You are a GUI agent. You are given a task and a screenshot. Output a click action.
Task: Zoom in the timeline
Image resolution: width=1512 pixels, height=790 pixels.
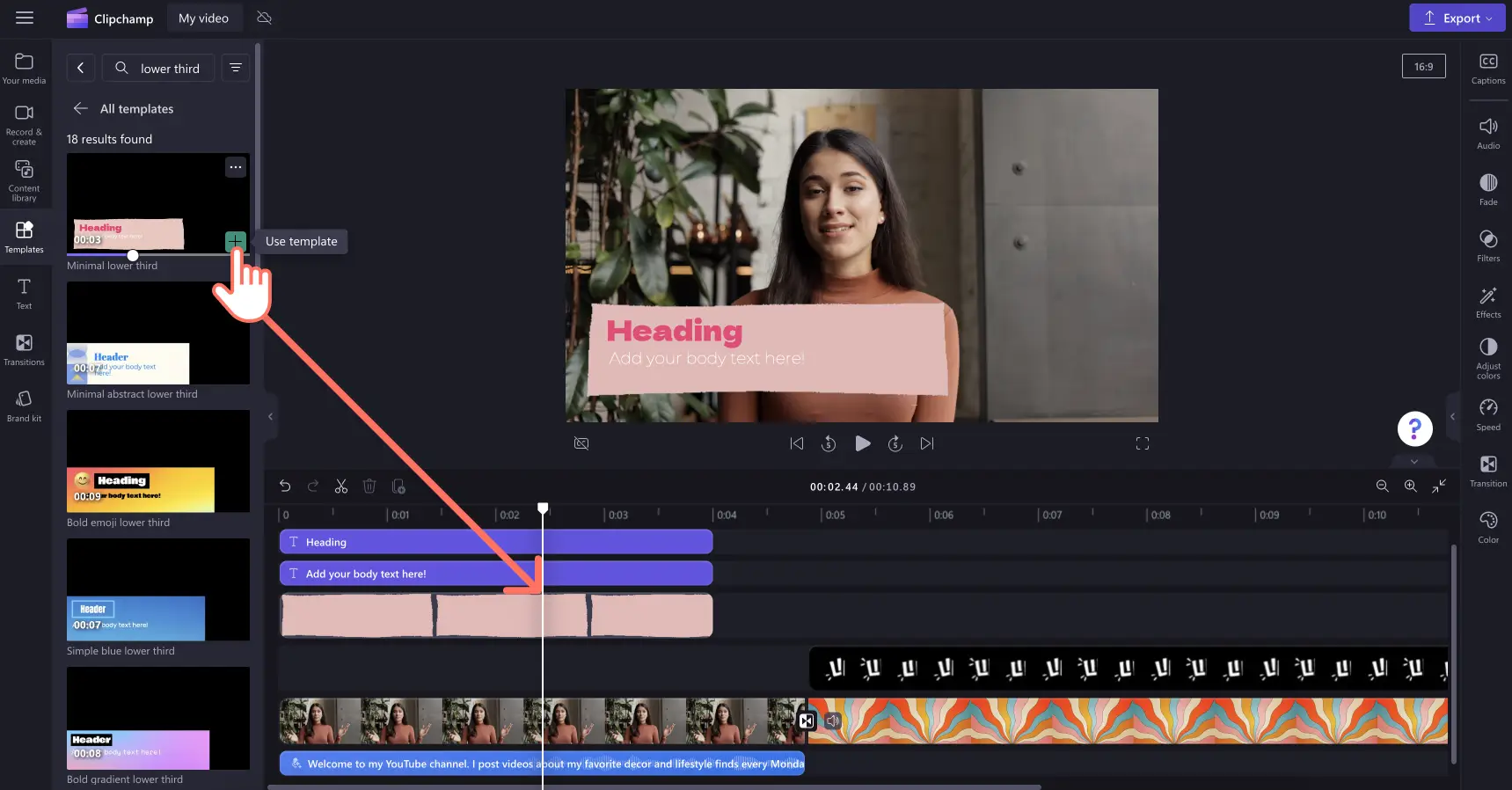click(x=1410, y=486)
